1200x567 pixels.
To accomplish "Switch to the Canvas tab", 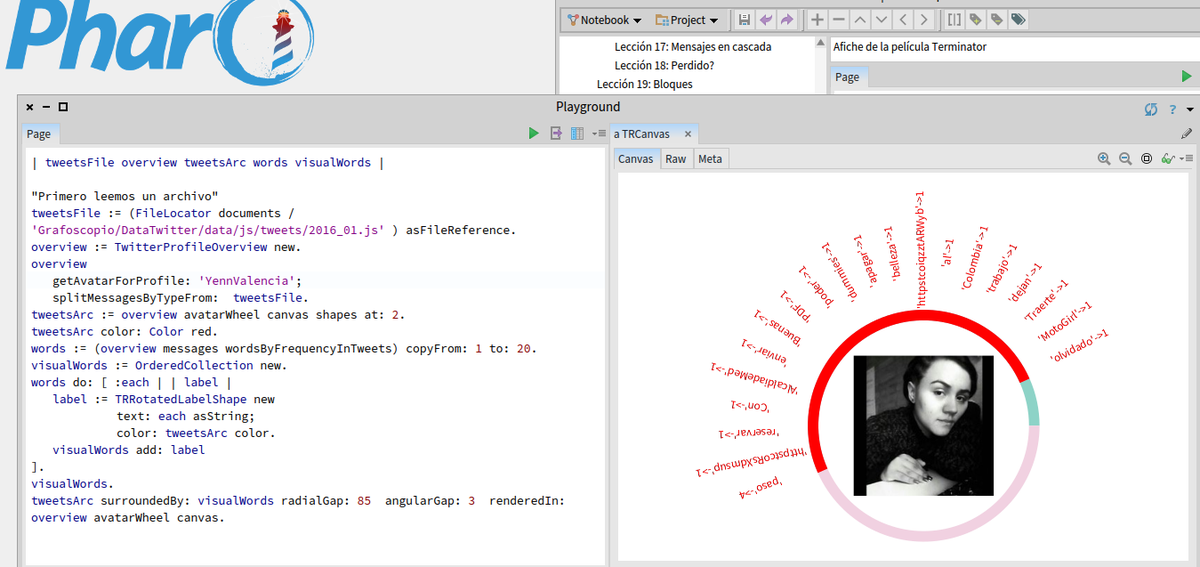I will [x=636, y=159].
